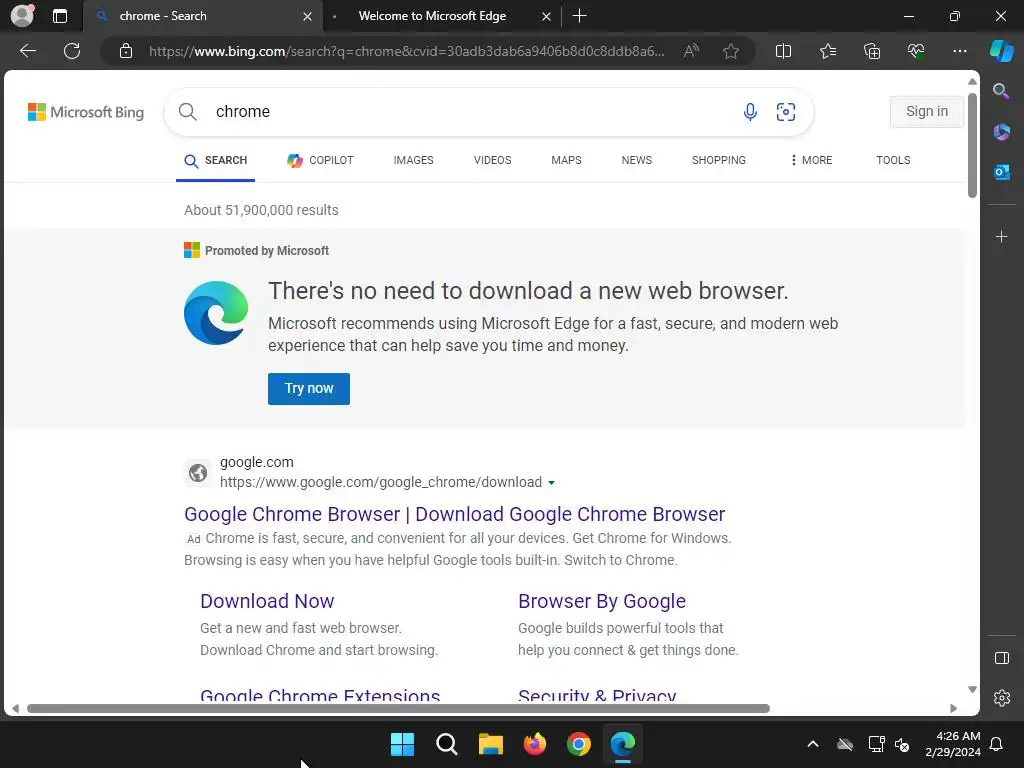Image resolution: width=1024 pixels, height=768 pixels.
Task: Open Split screen icon
Action: (783, 51)
